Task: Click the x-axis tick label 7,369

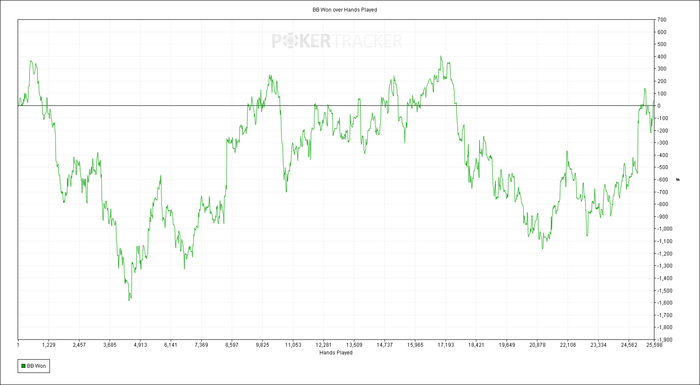Action: [201, 345]
